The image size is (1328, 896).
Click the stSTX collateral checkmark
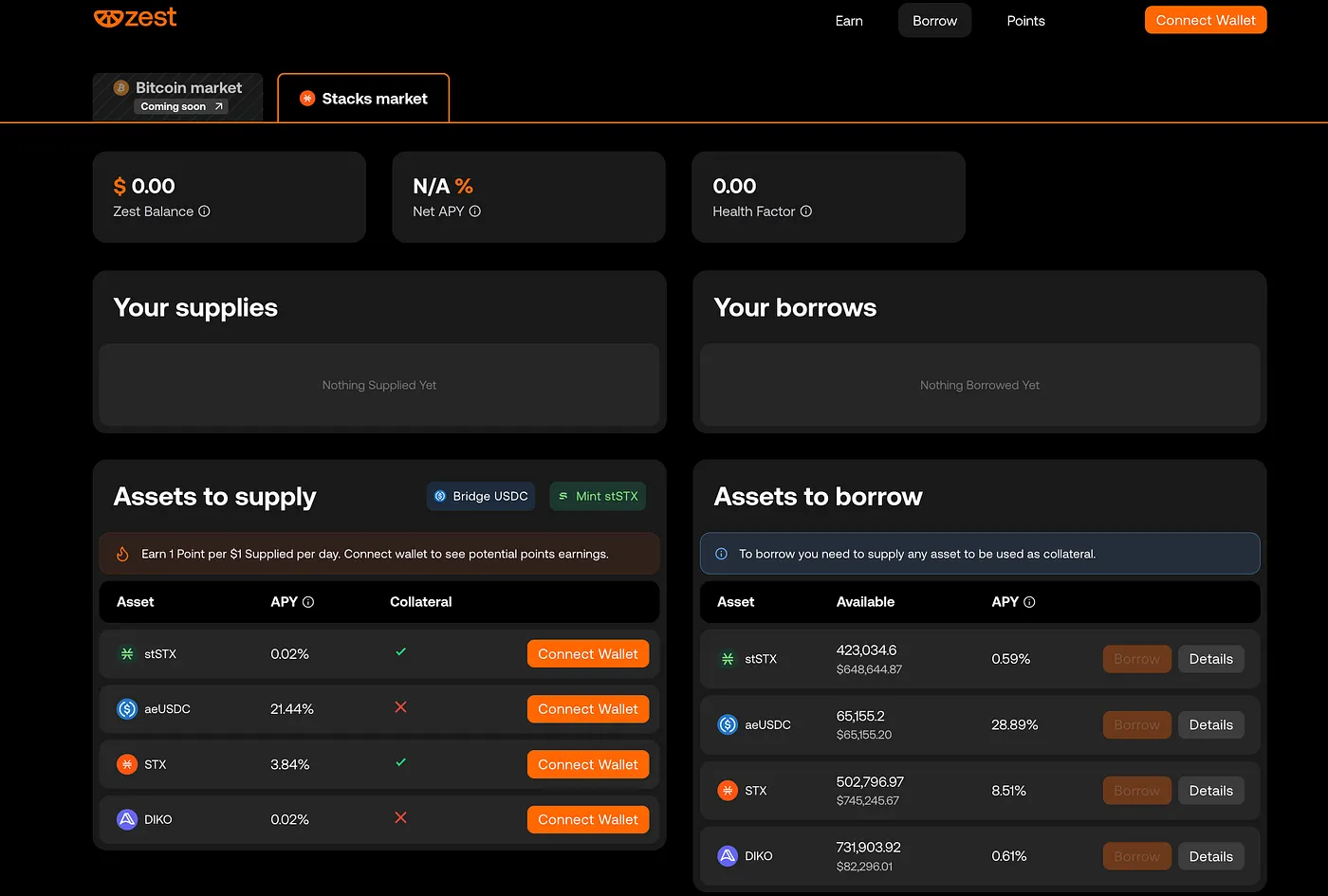click(401, 652)
